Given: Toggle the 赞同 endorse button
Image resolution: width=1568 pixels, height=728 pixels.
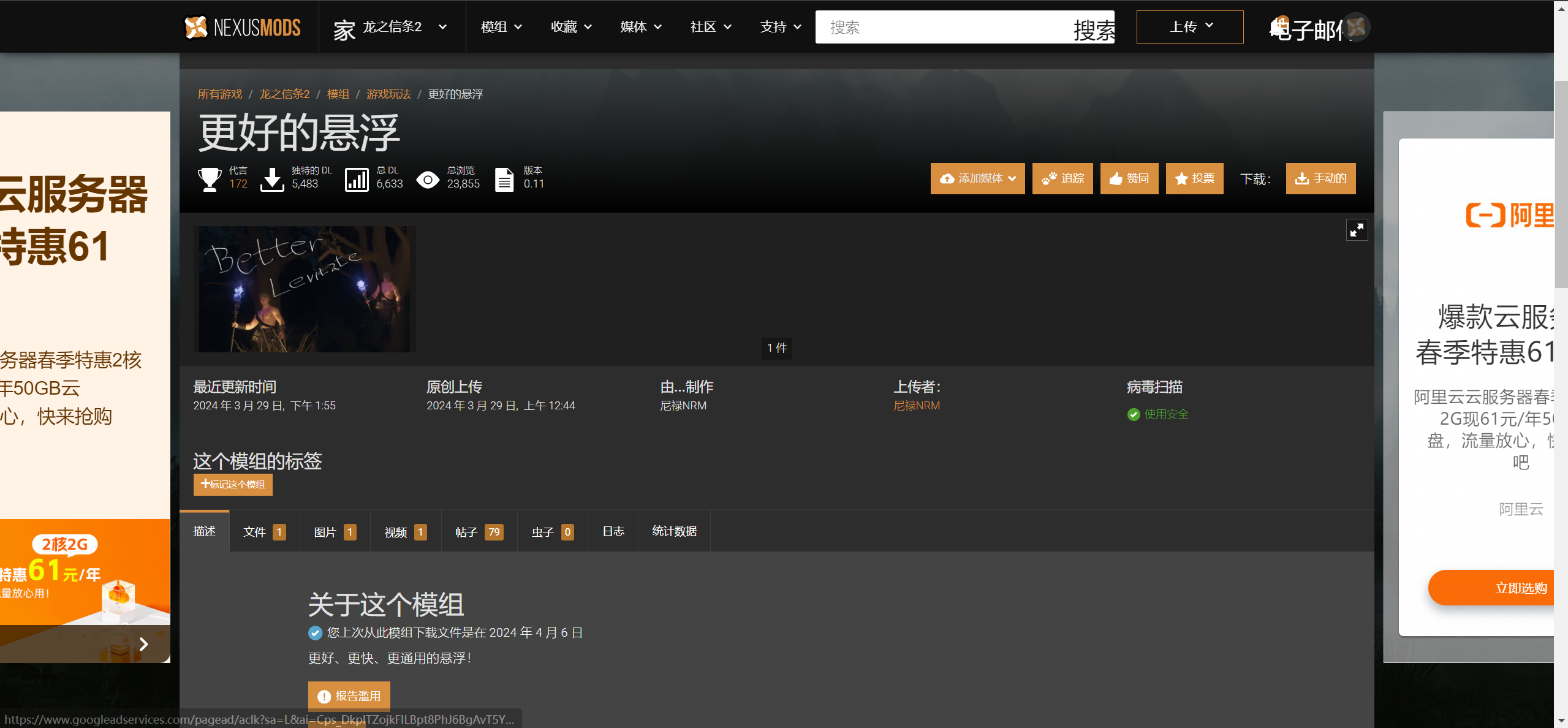Looking at the screenshot, I should pos(1129,178).
